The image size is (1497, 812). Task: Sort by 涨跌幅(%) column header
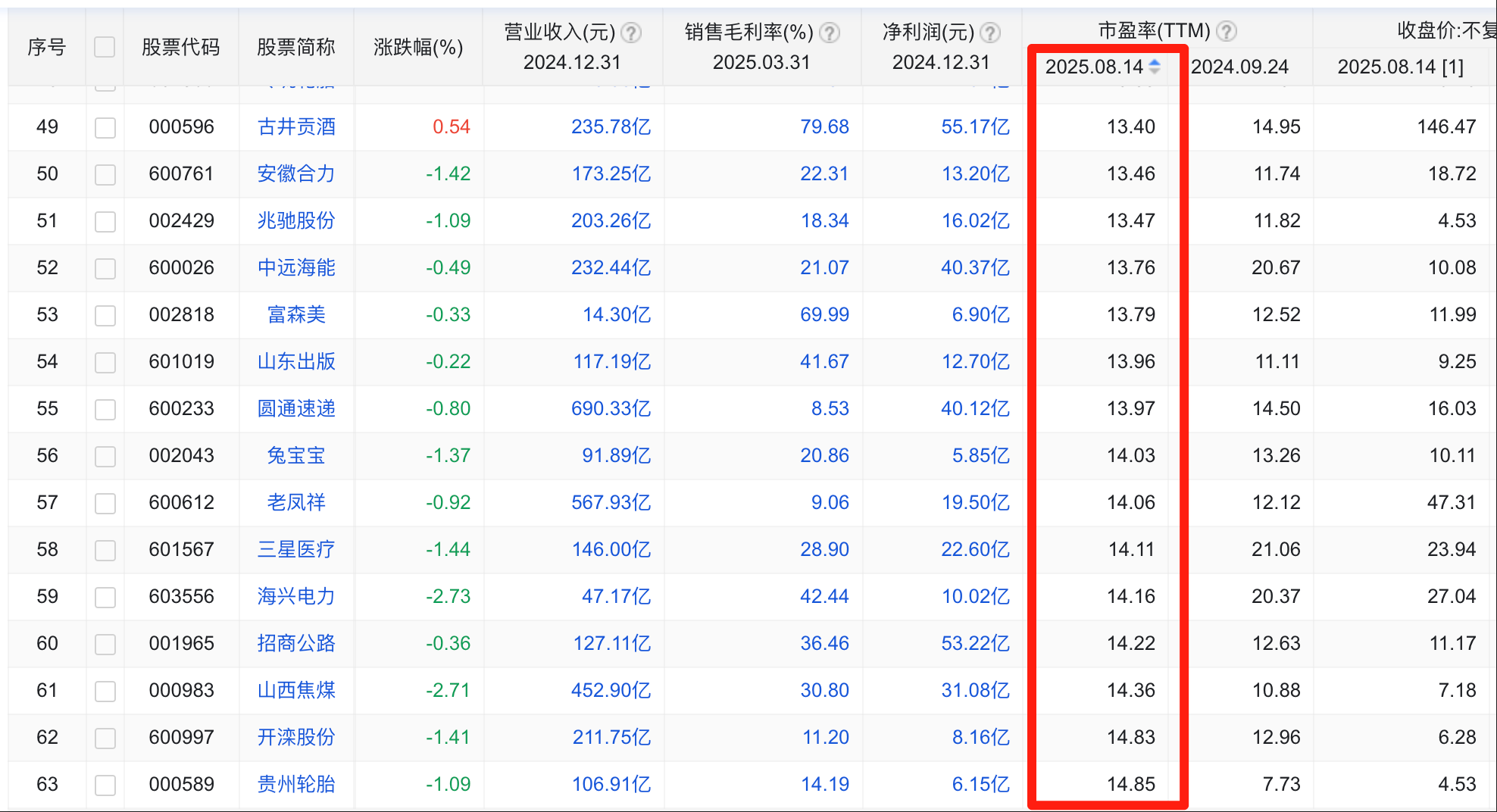pyautogui.click(x=418, y=47)
